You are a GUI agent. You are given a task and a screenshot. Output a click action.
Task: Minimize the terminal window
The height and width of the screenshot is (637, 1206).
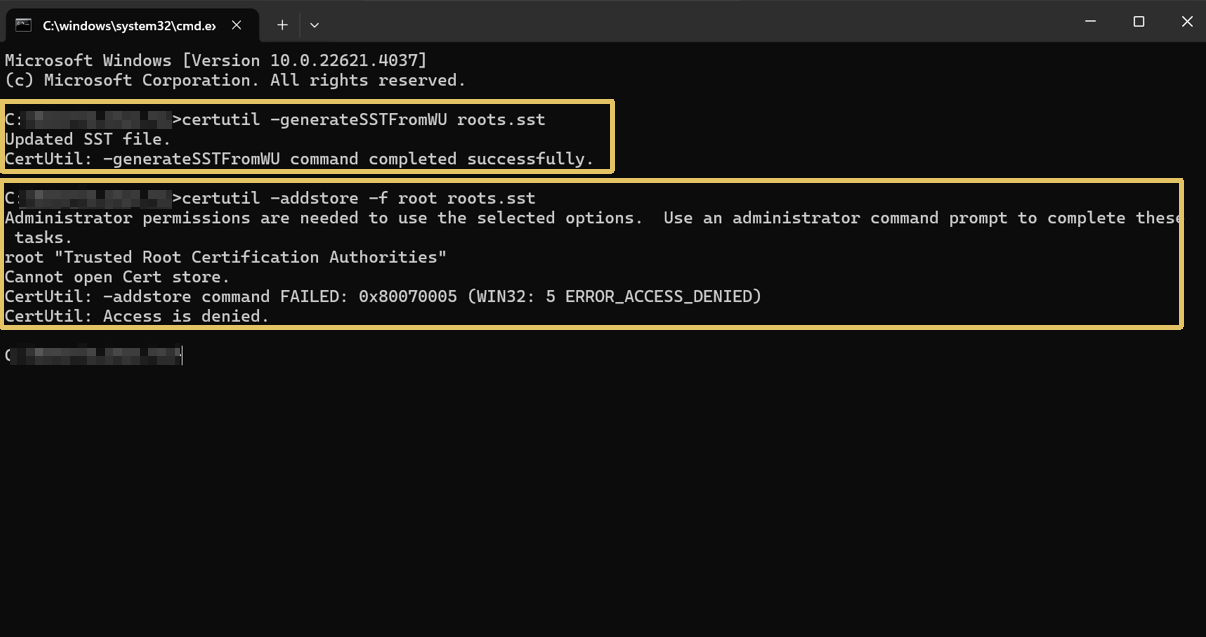1090,21
